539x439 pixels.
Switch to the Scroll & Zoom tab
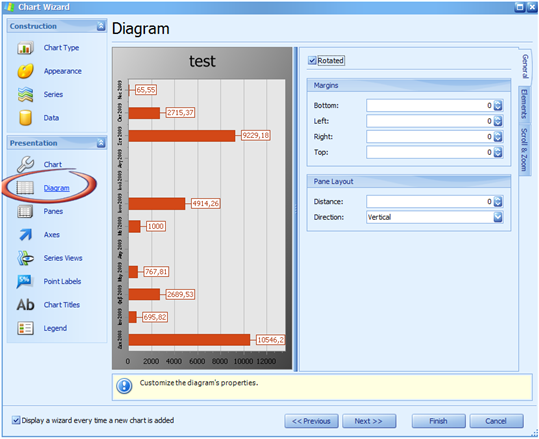pos(524,150)
